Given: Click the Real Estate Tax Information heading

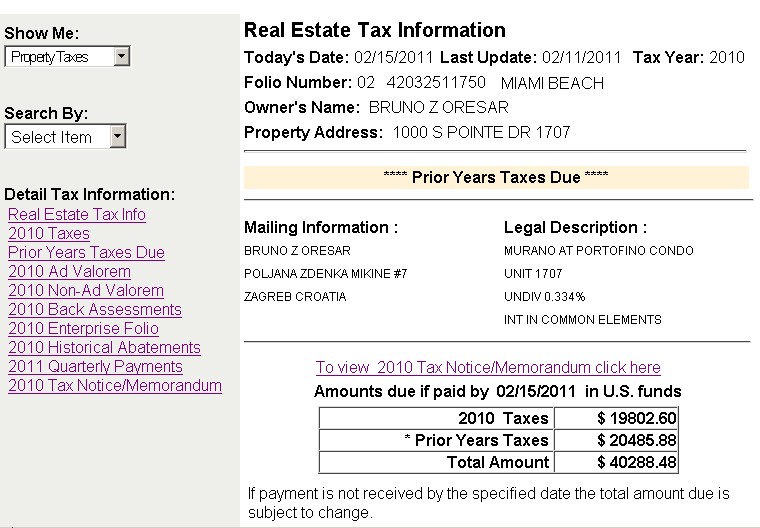Looking at the screenshot, I should (x=375, y=31).
